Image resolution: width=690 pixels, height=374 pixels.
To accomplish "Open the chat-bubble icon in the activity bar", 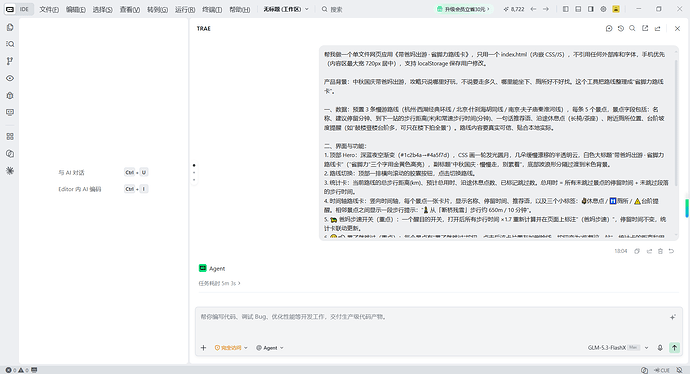I will point(10,154).
